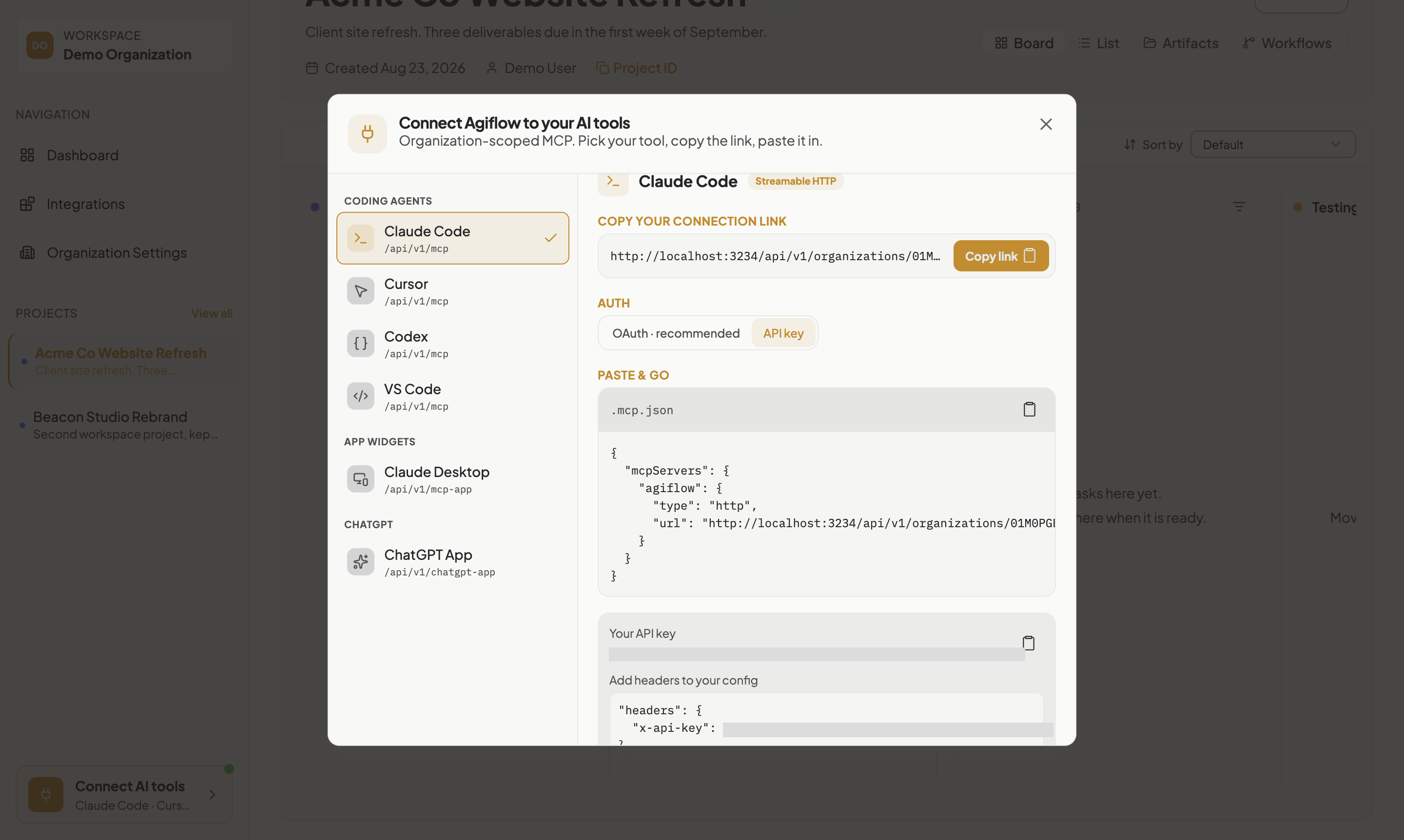Click the plug icon in dialog header
Screen dimensions: 1404x840
pos(367,134)
